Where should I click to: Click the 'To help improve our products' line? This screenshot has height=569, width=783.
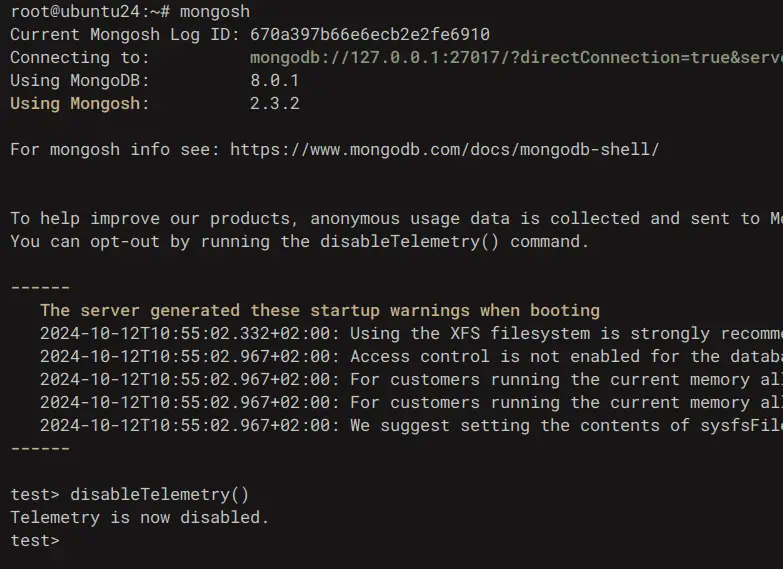pos(396,219)
